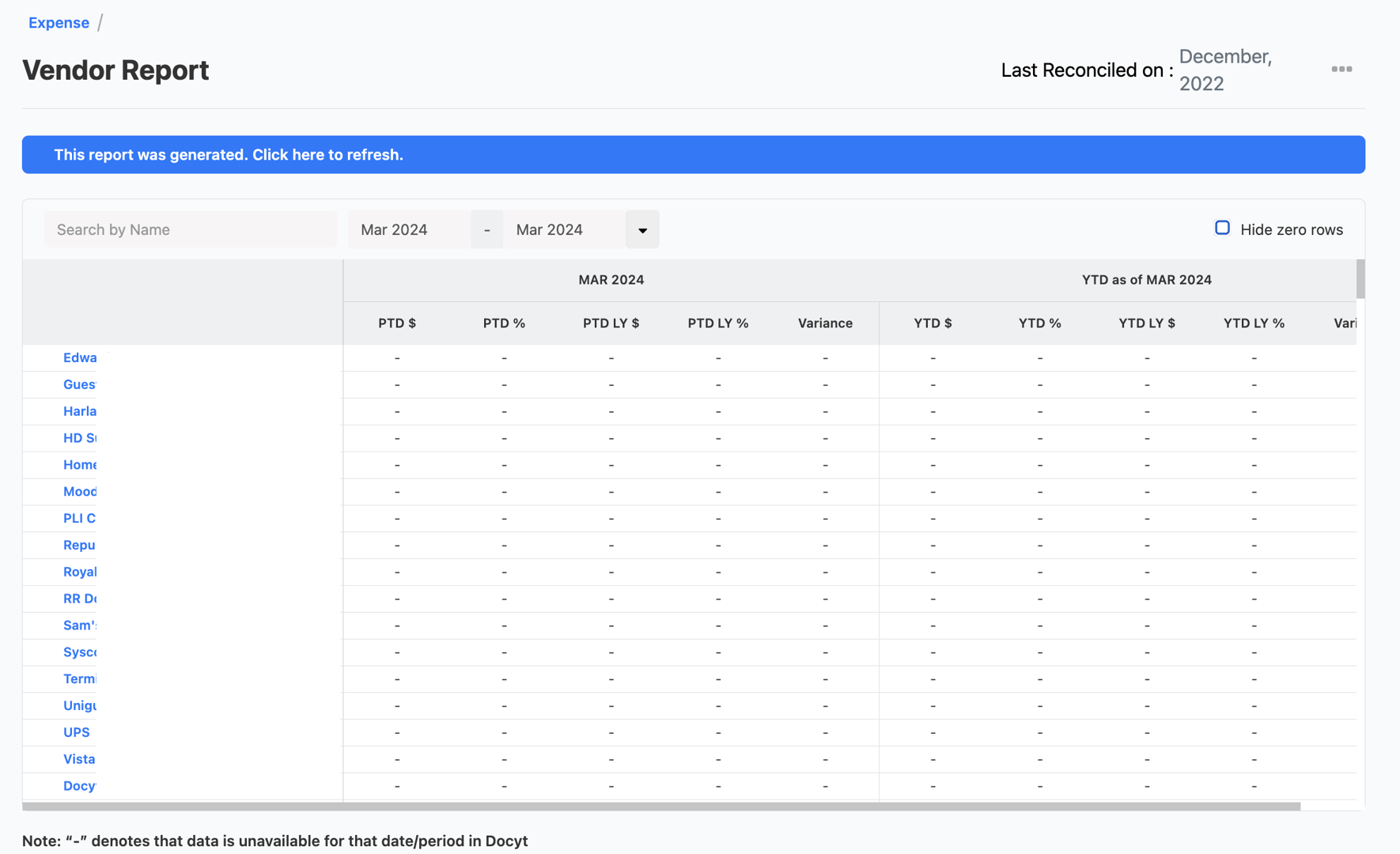Focus the Search by Name field

[x=191, y=229]
